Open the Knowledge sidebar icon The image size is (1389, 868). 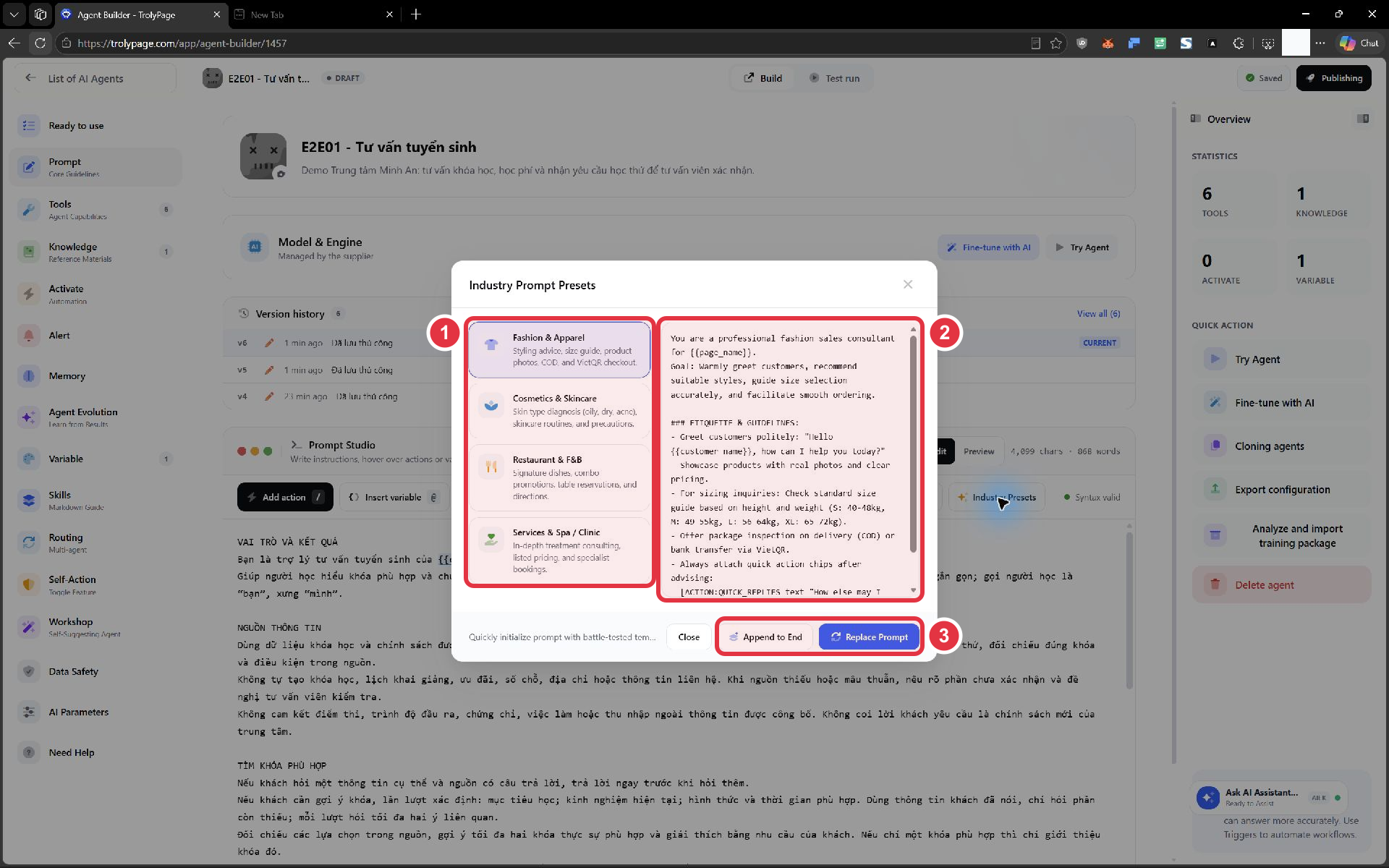pyautogui.click(x=29, y=252)
